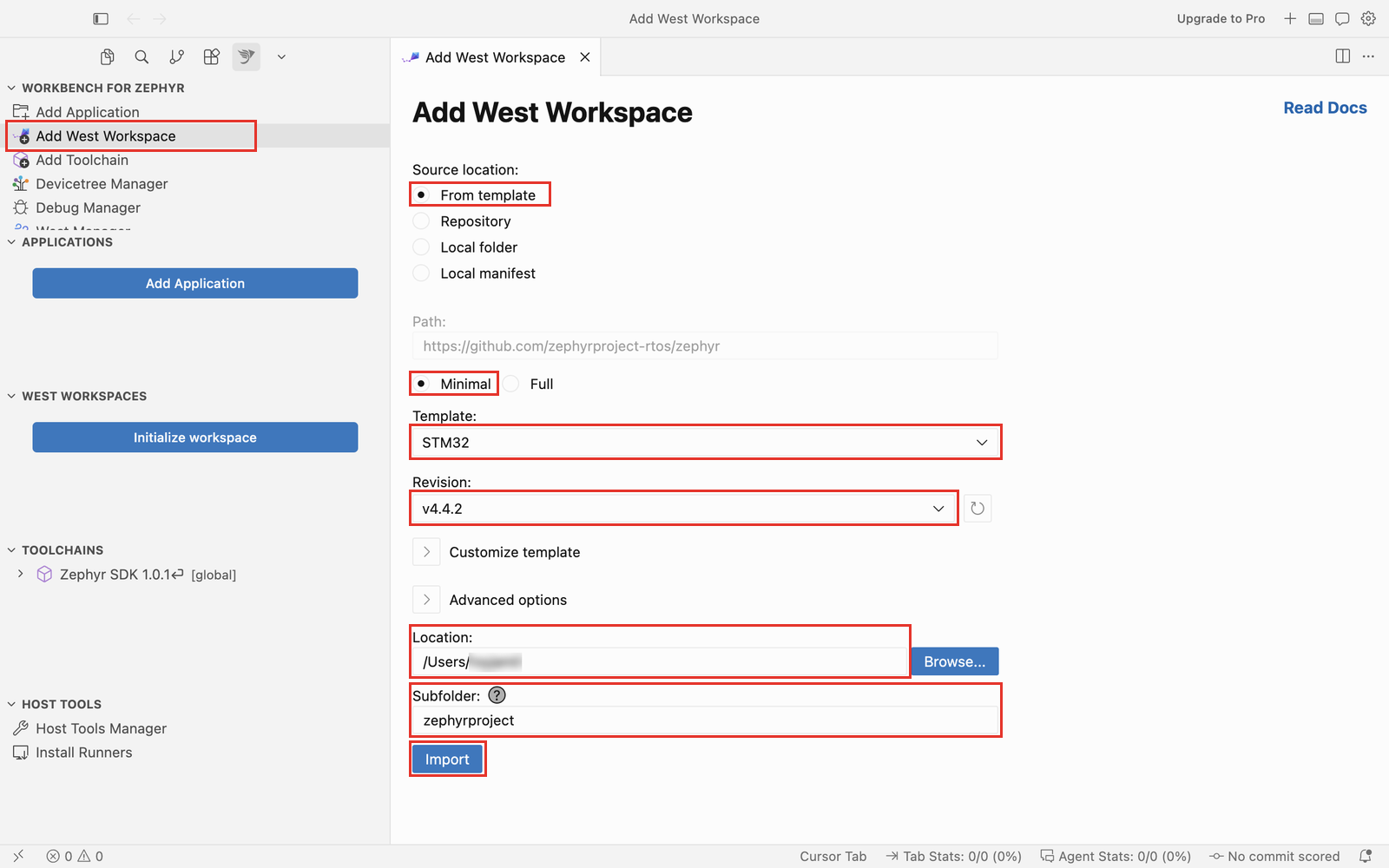This screenshot has width=1389, height=868.
Task: Click the Import button
Action: tap(447, 759)
